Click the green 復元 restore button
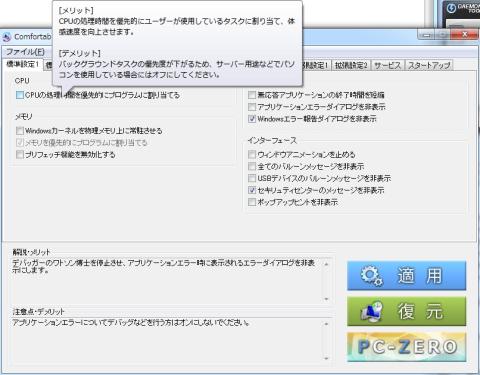 point(406,312)
